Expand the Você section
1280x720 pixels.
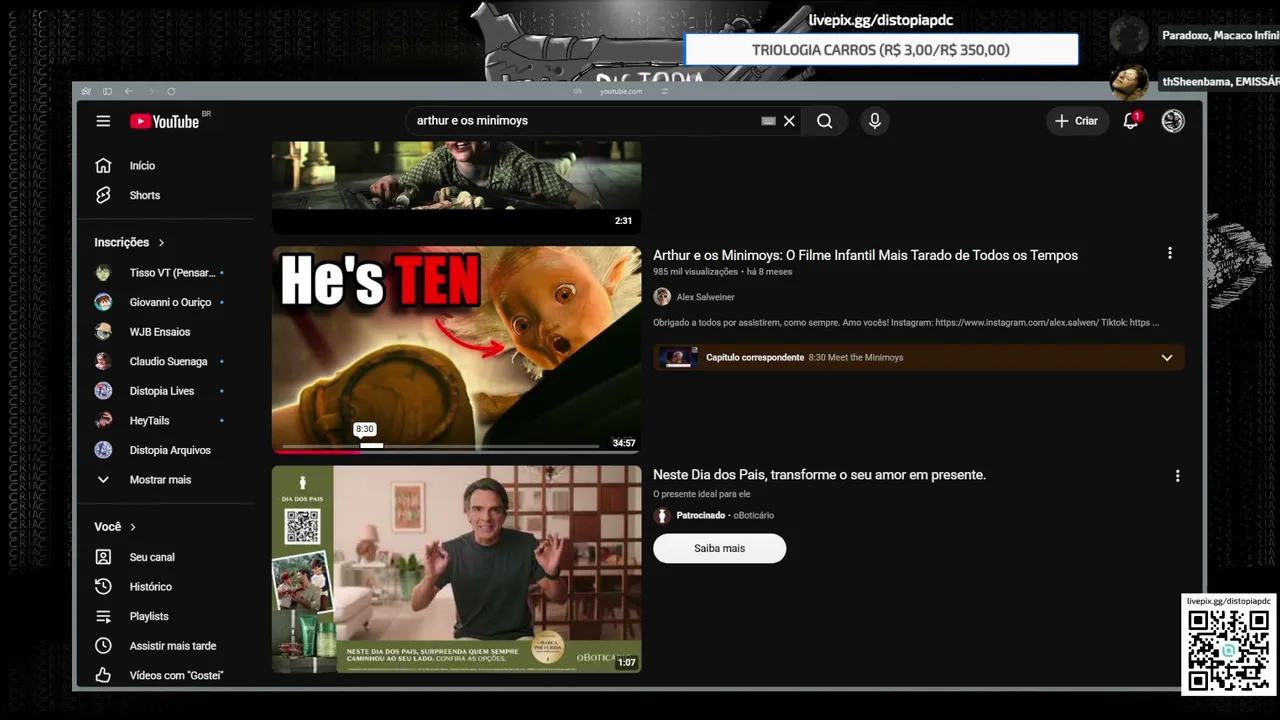tap(115, 527)
